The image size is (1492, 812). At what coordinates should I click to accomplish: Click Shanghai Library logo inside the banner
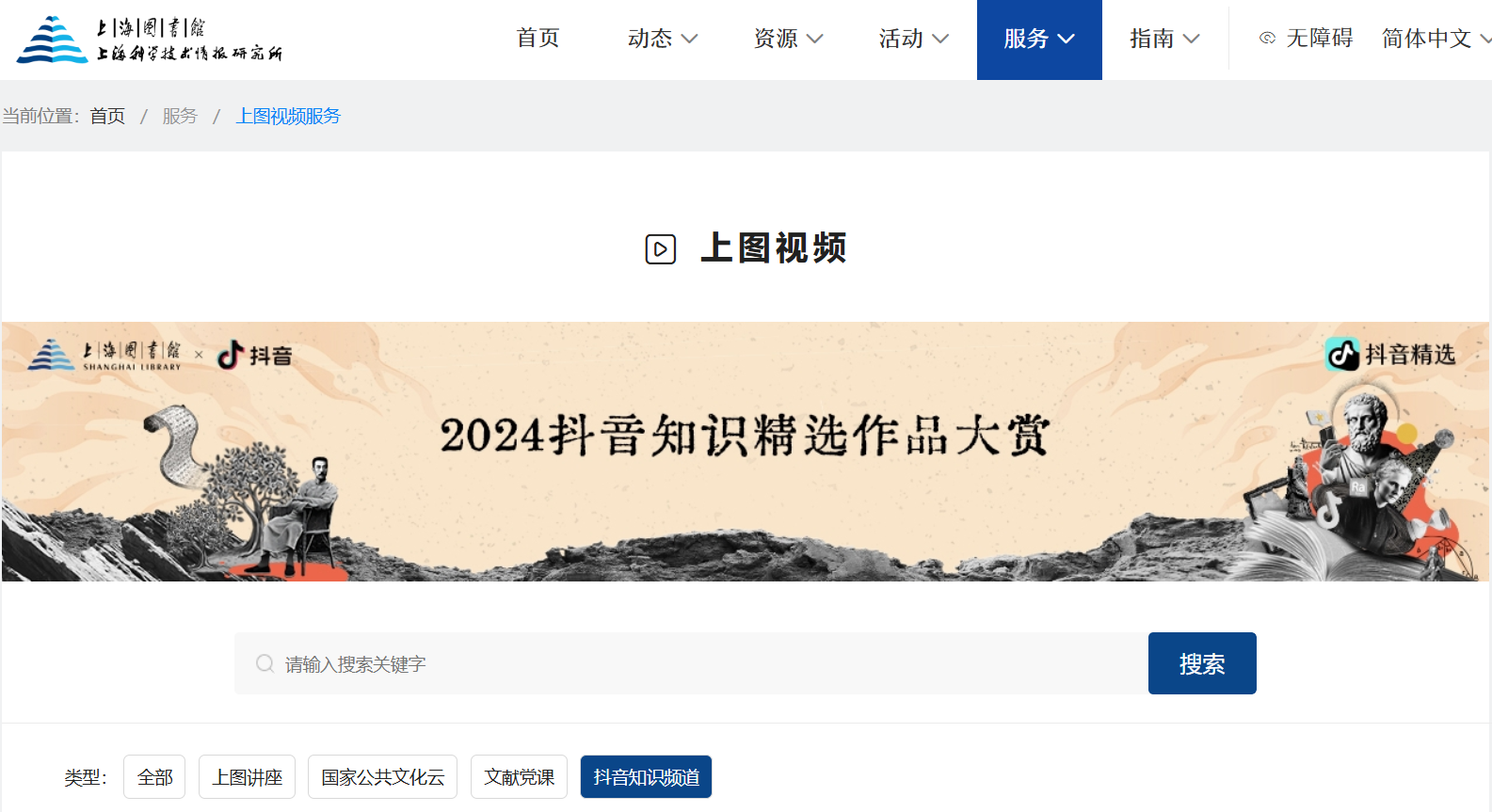click(x=104, y=355)
